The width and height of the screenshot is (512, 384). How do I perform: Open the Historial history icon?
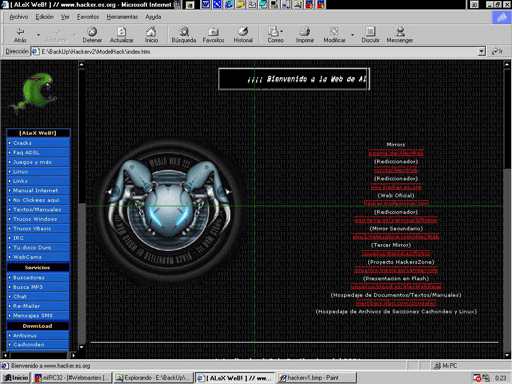point(243,32)
